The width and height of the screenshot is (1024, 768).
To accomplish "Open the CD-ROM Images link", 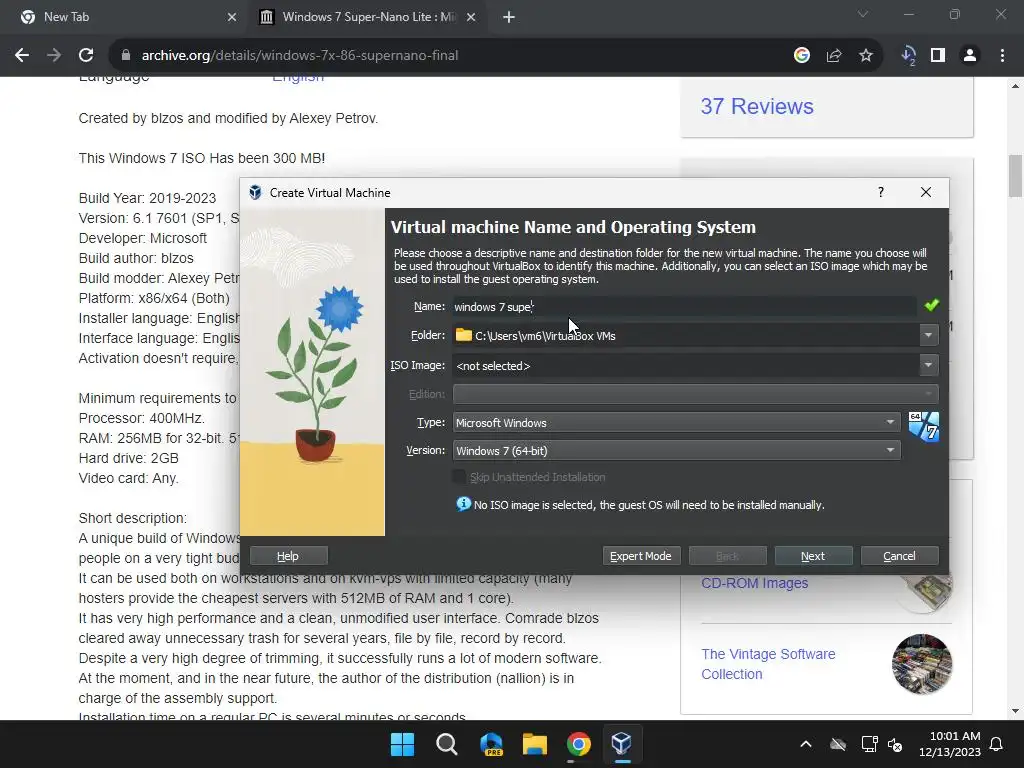I will coord(754,583).
